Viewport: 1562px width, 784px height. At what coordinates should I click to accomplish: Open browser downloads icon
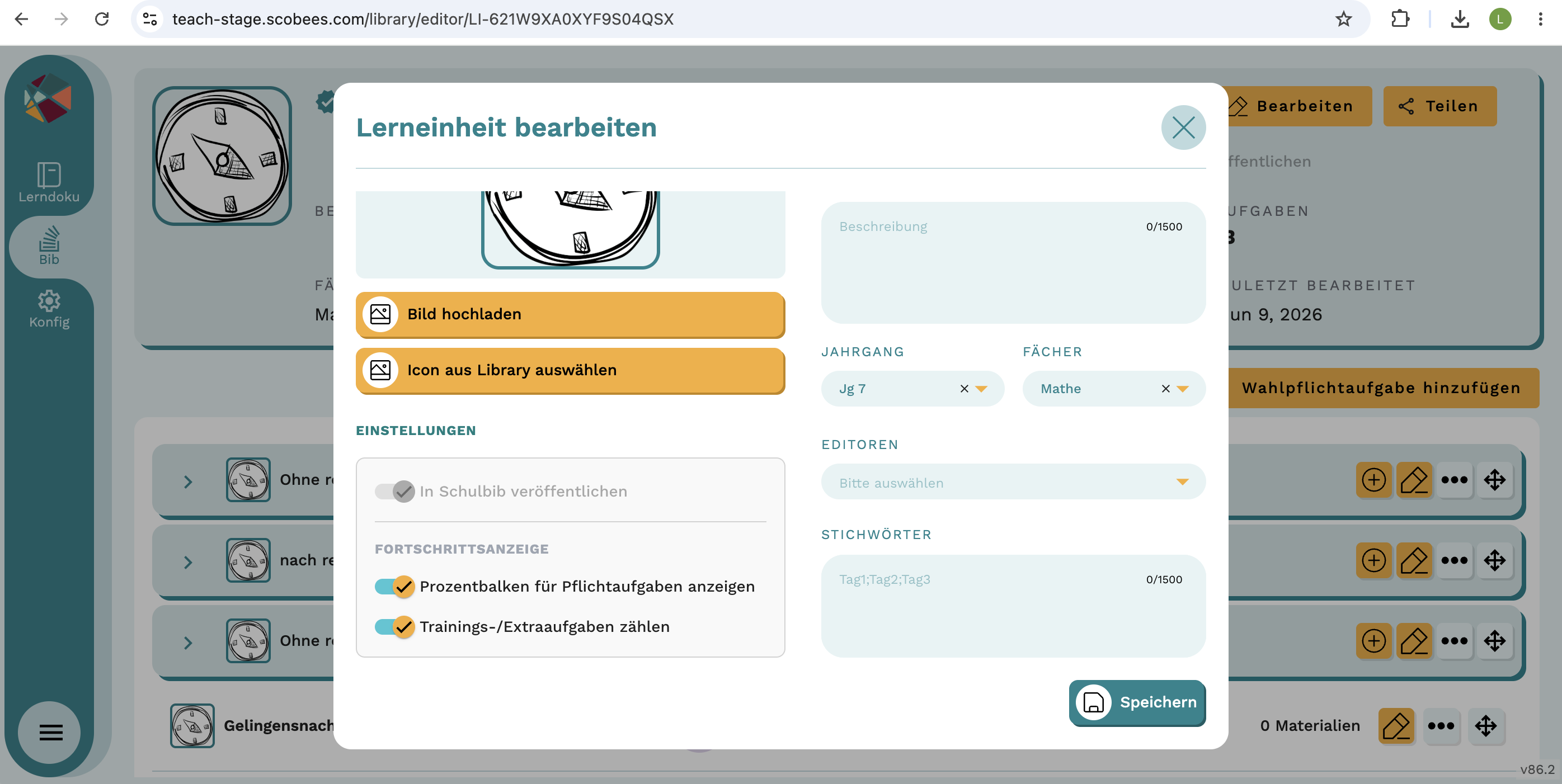pos(1460,20)
